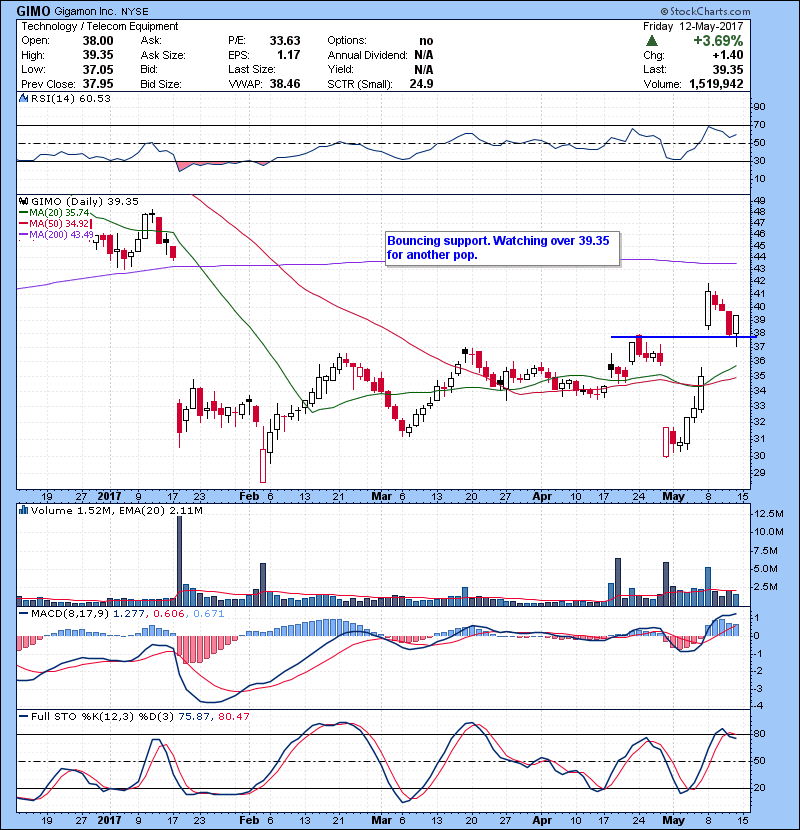The image size is (800, 830).
Task: Click the blue horizontal support line
Action: tap(680, 337)
